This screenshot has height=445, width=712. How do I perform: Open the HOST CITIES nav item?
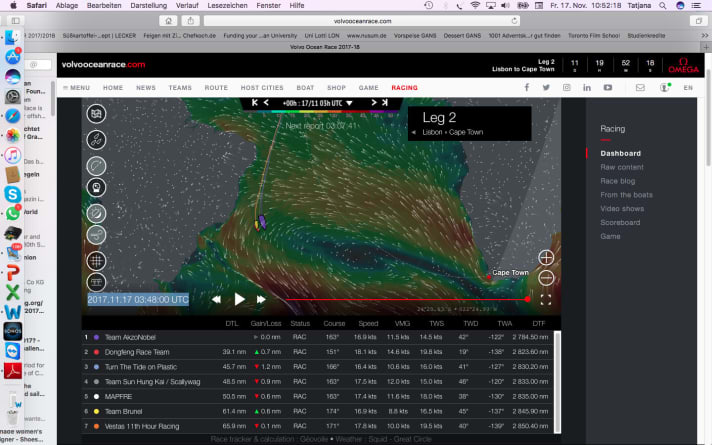(x=262, y=88)
